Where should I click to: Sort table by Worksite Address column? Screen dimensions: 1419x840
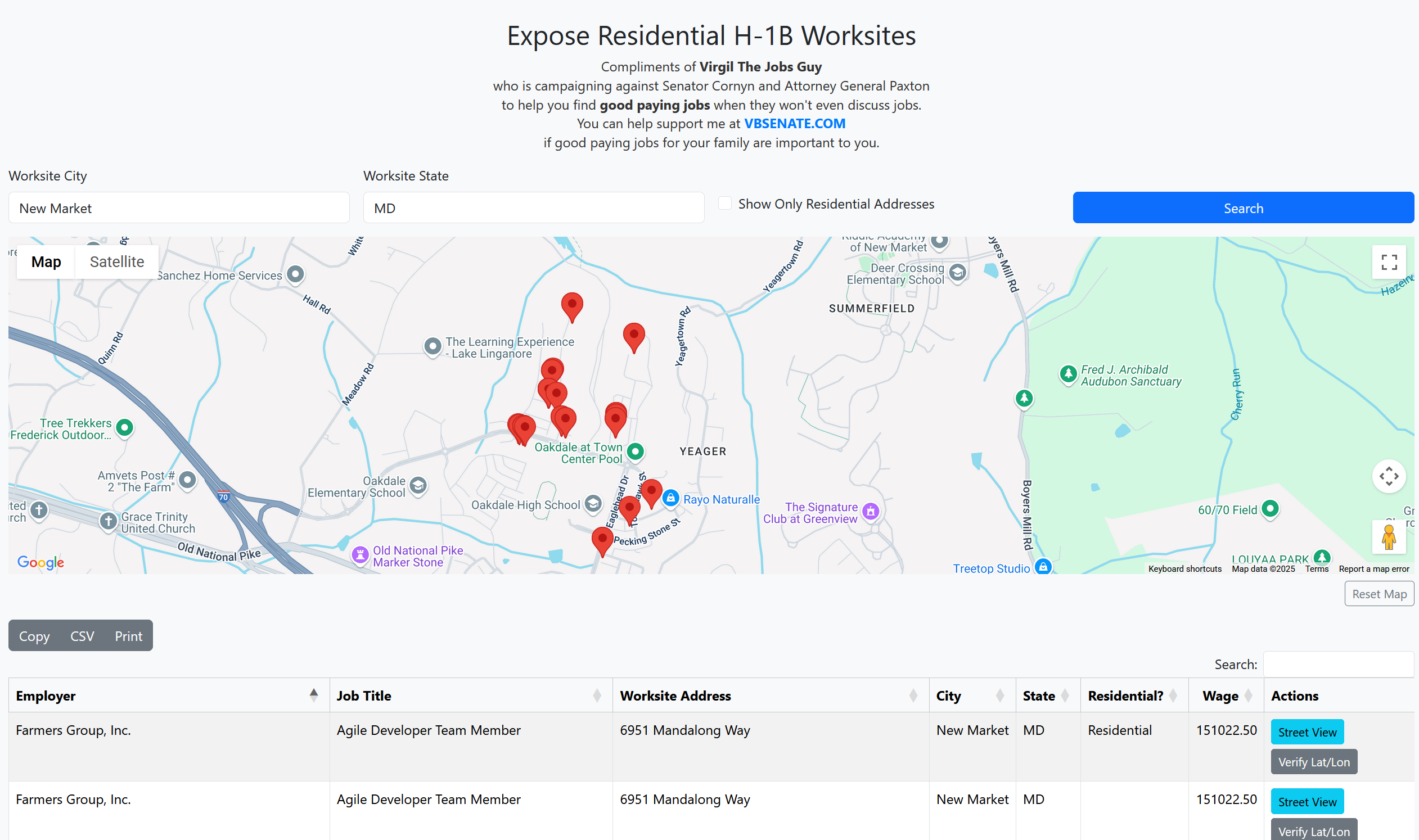770,695
